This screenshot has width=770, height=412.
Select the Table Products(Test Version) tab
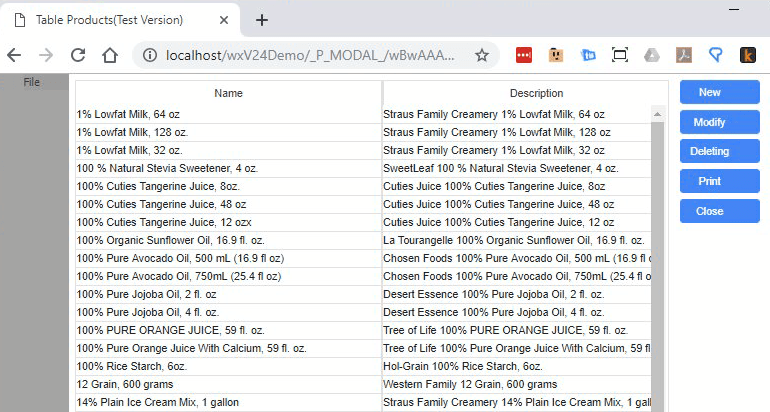108,20
